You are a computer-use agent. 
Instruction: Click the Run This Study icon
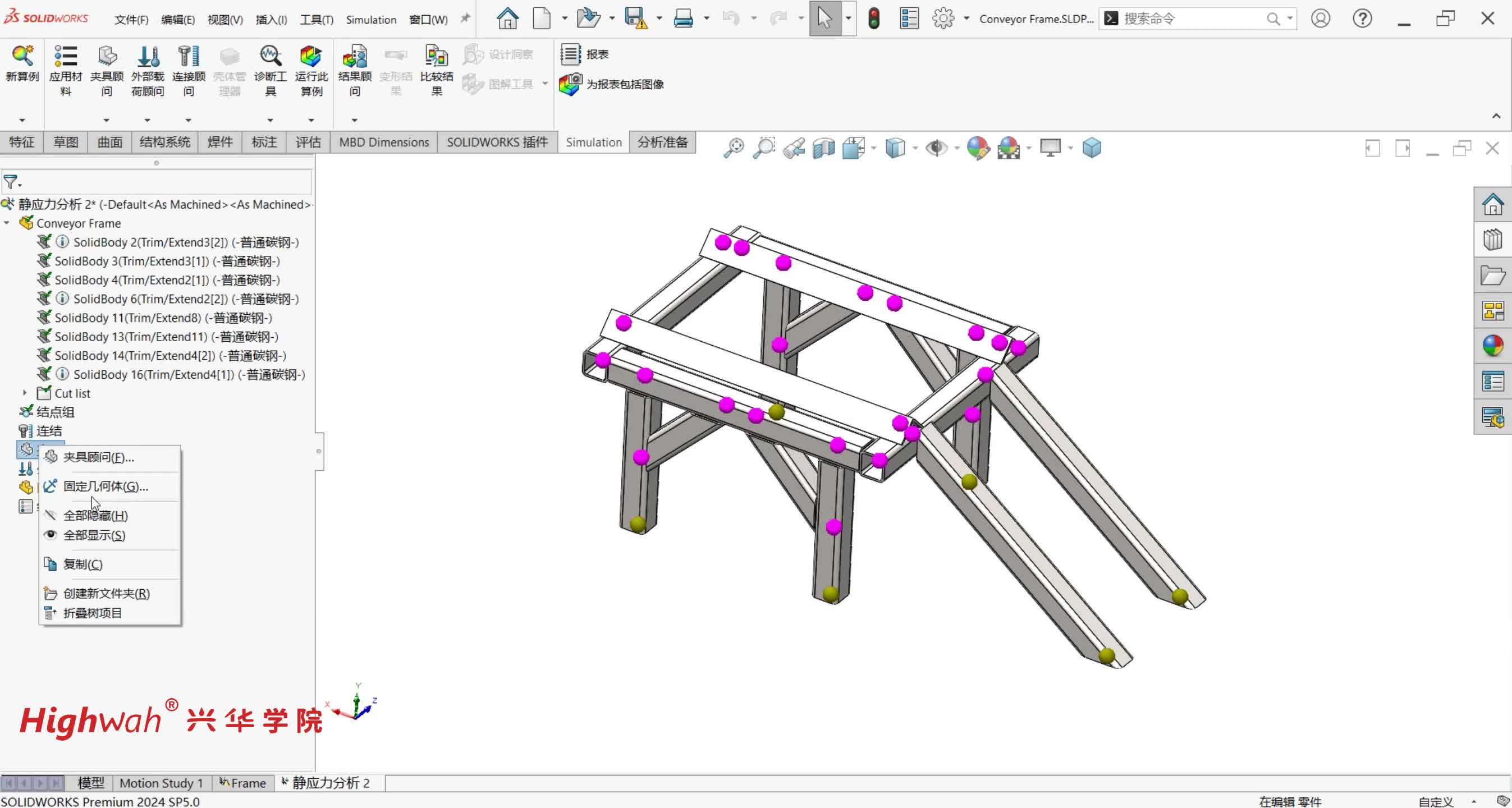pos(310,57)
